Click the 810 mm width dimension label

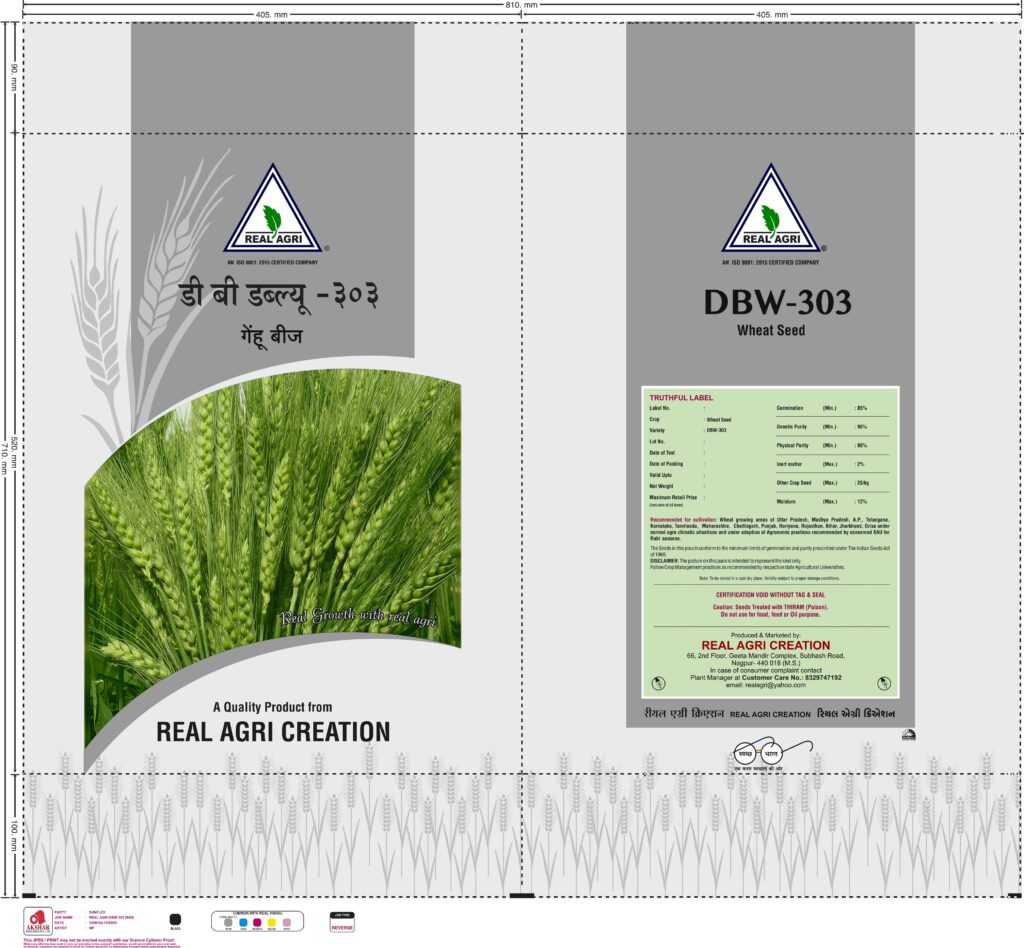coord(521,5)
